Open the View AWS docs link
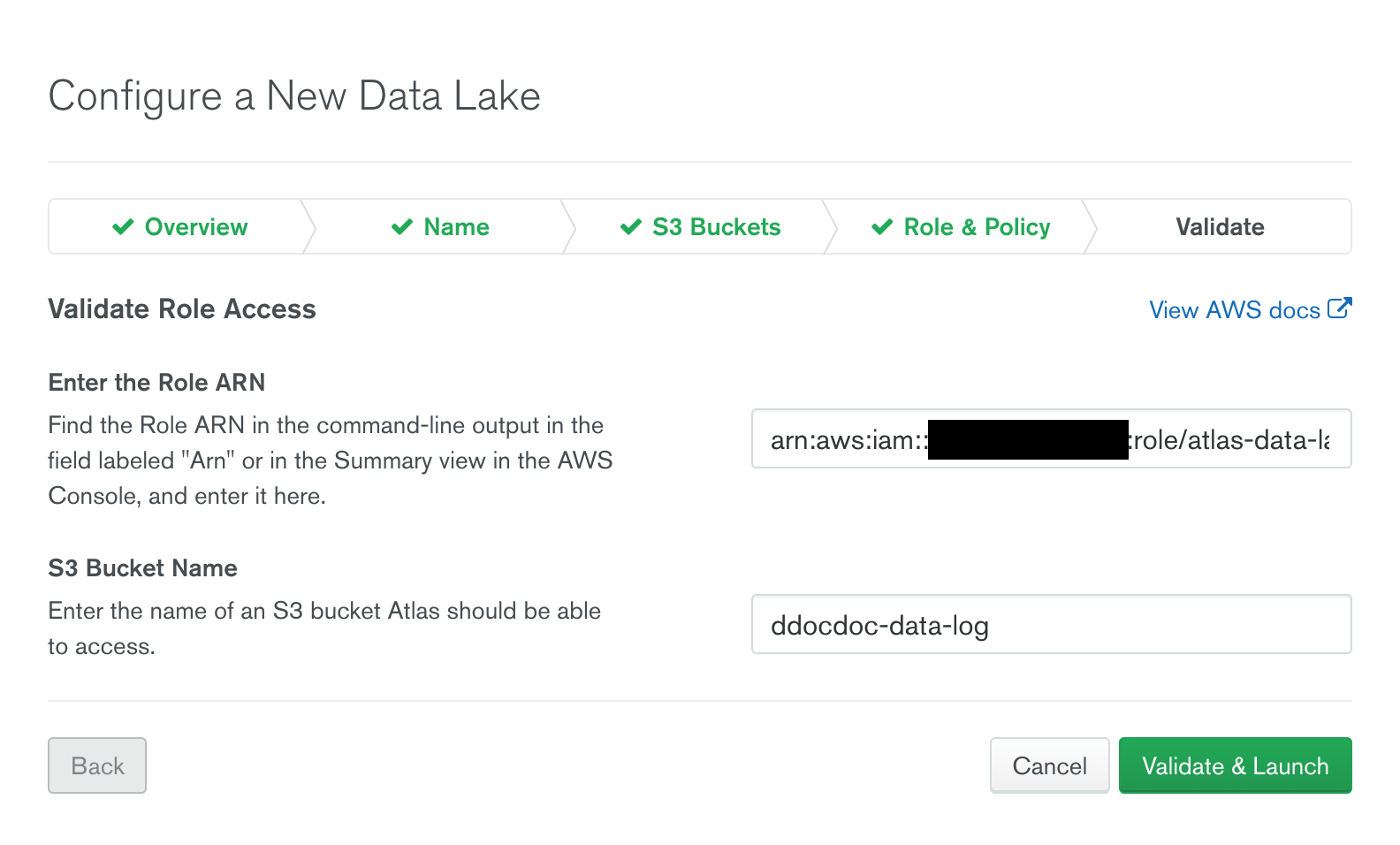 pyautogui.click(x=1234, y=310)
